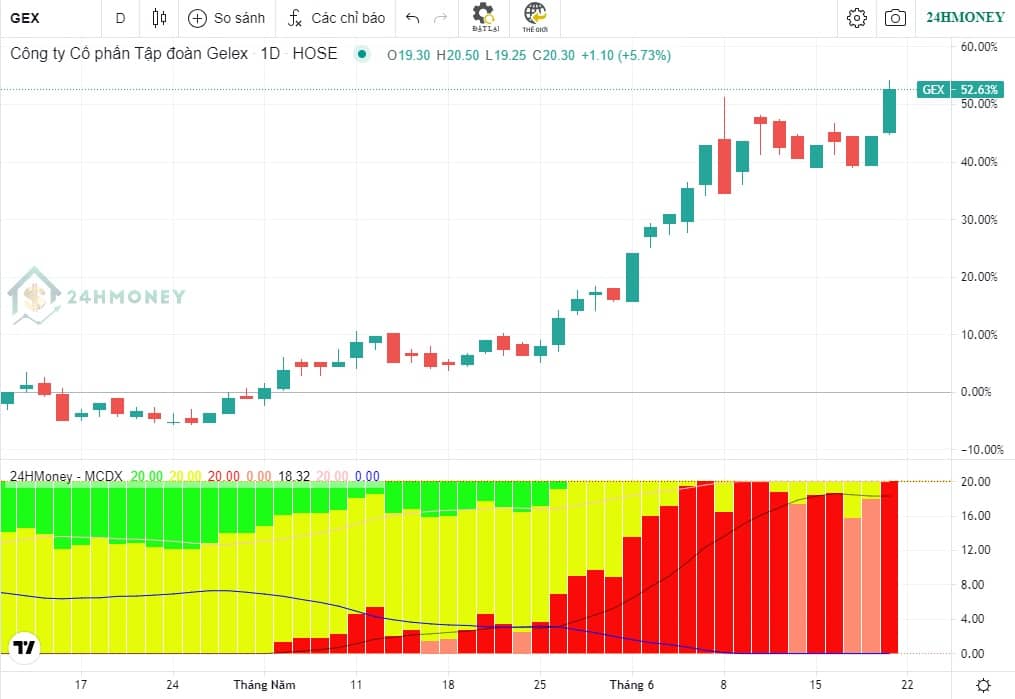
Task: Undo the last chart action
Action: (412, 18)
